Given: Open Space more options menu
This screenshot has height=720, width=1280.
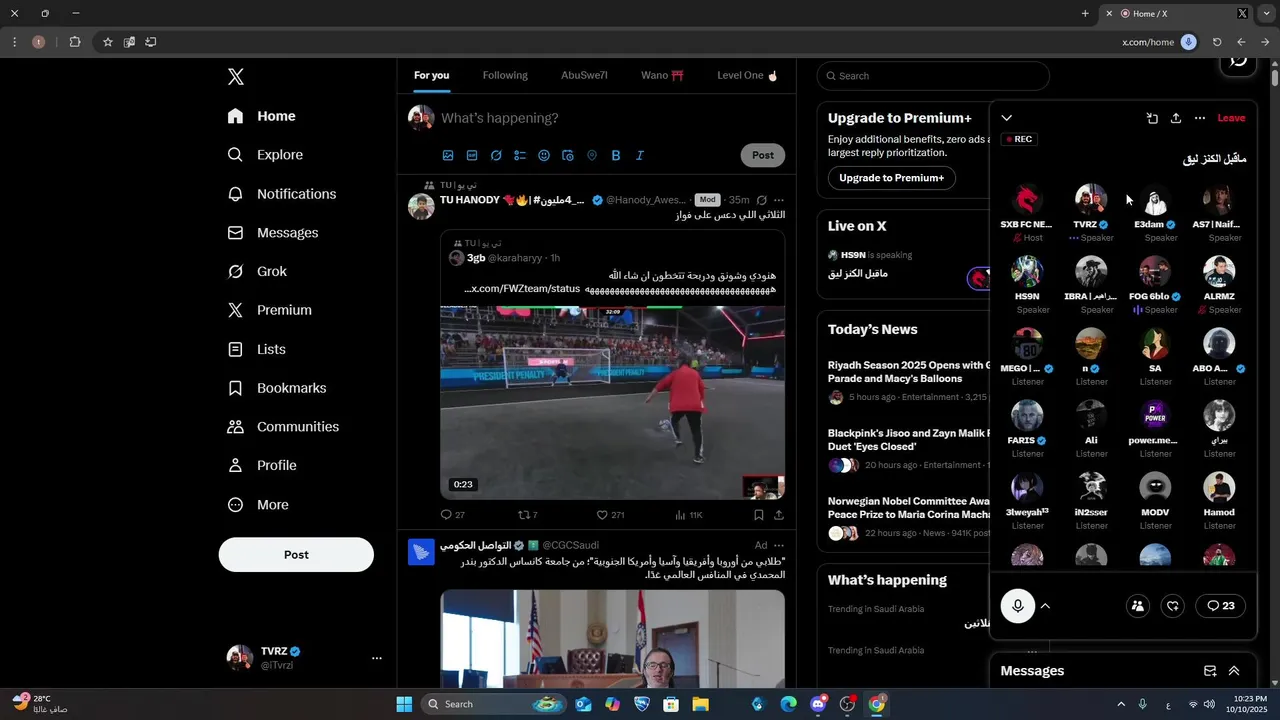Looking at the screenshot, I should pyautogui.click(x=1200, y=118).
